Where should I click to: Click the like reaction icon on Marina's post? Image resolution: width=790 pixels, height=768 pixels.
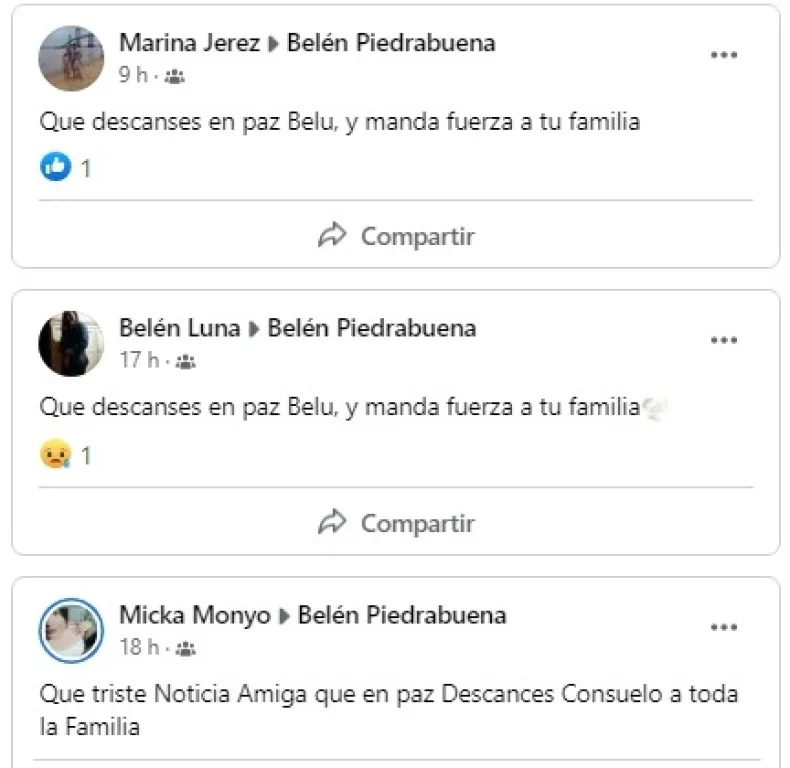pos(56,168)
